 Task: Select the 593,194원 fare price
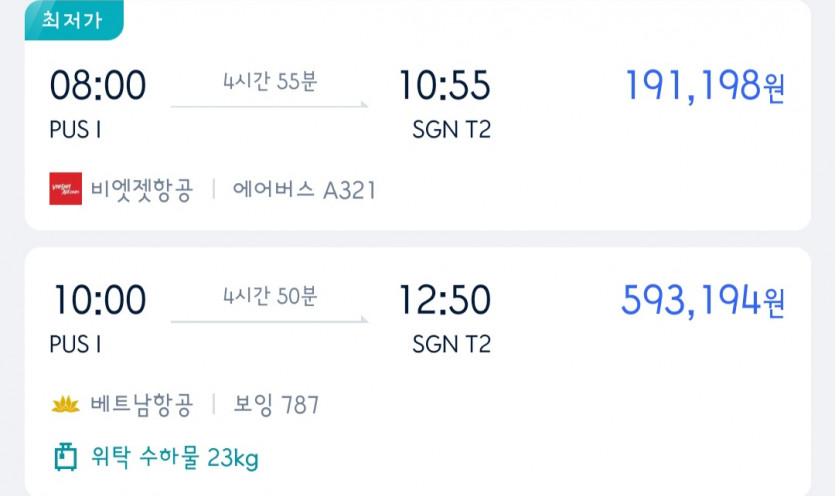coord(703,300)
